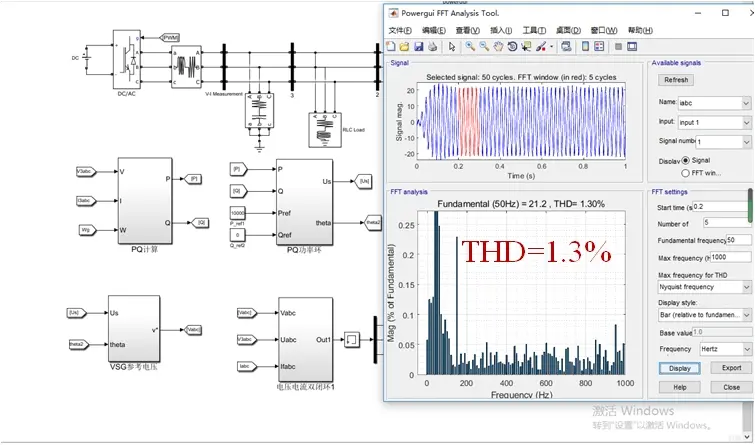Activate the Zoom Out magnifier tool

(x=484, y=46)
